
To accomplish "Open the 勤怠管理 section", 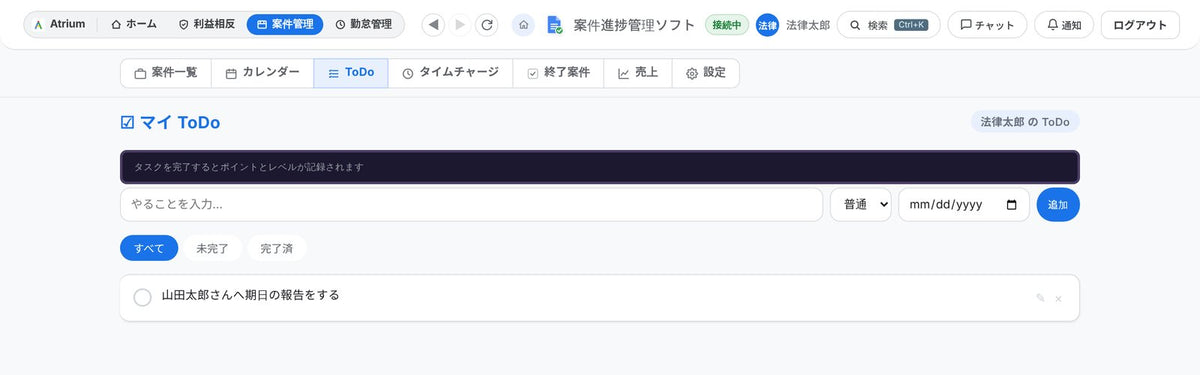I will coord(363,24).
